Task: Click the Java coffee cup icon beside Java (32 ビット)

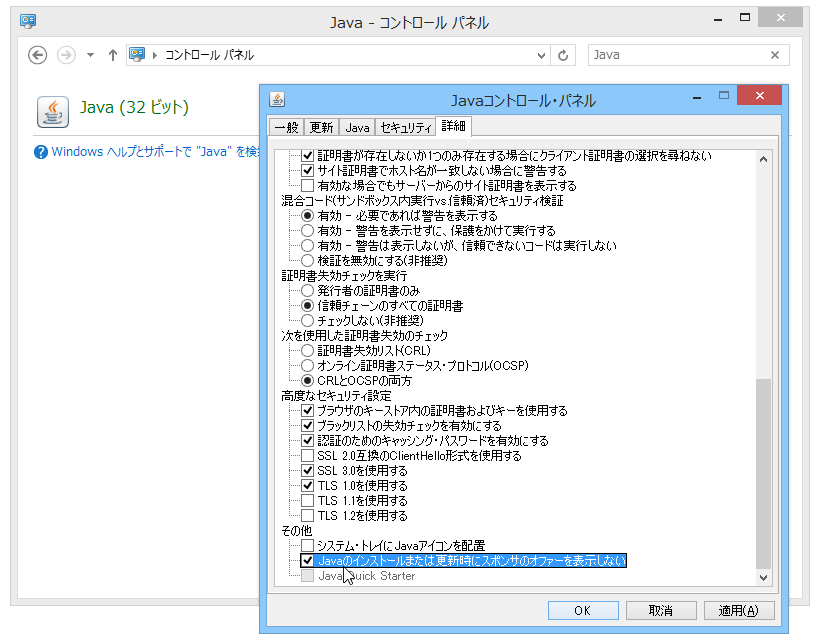Action: [x=52, y=111]
